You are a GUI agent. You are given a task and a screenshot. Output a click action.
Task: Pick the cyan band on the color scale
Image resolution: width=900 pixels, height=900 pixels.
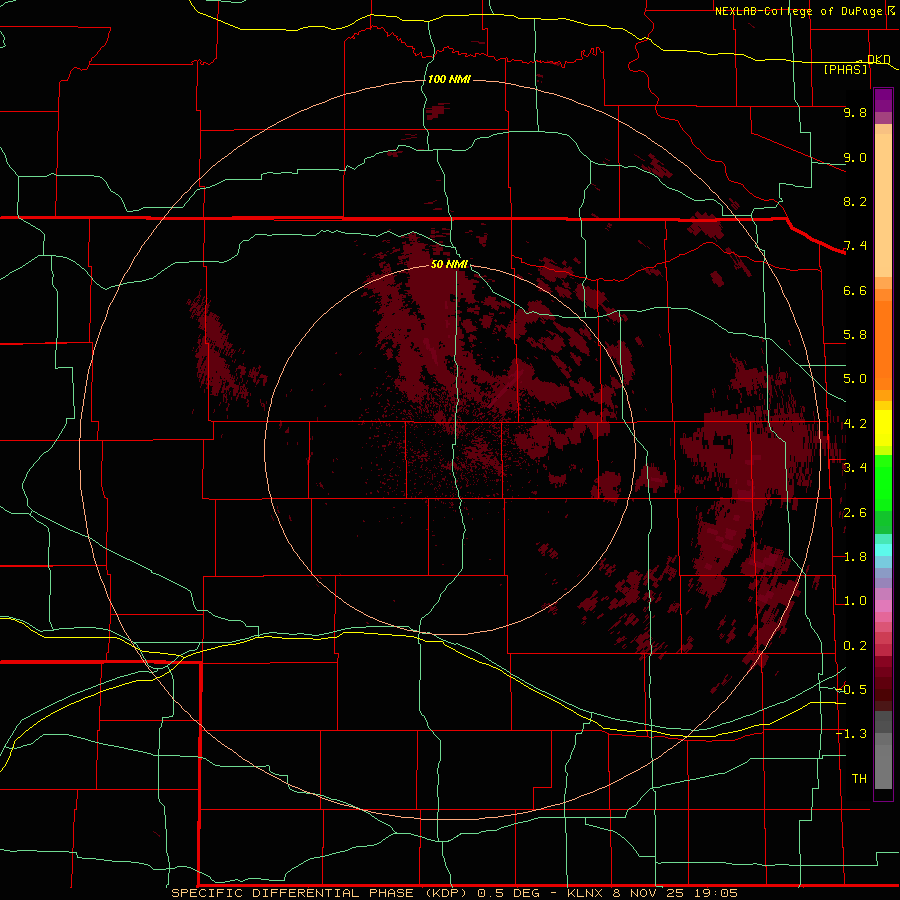pyautogui.click(x=883, y=550)
